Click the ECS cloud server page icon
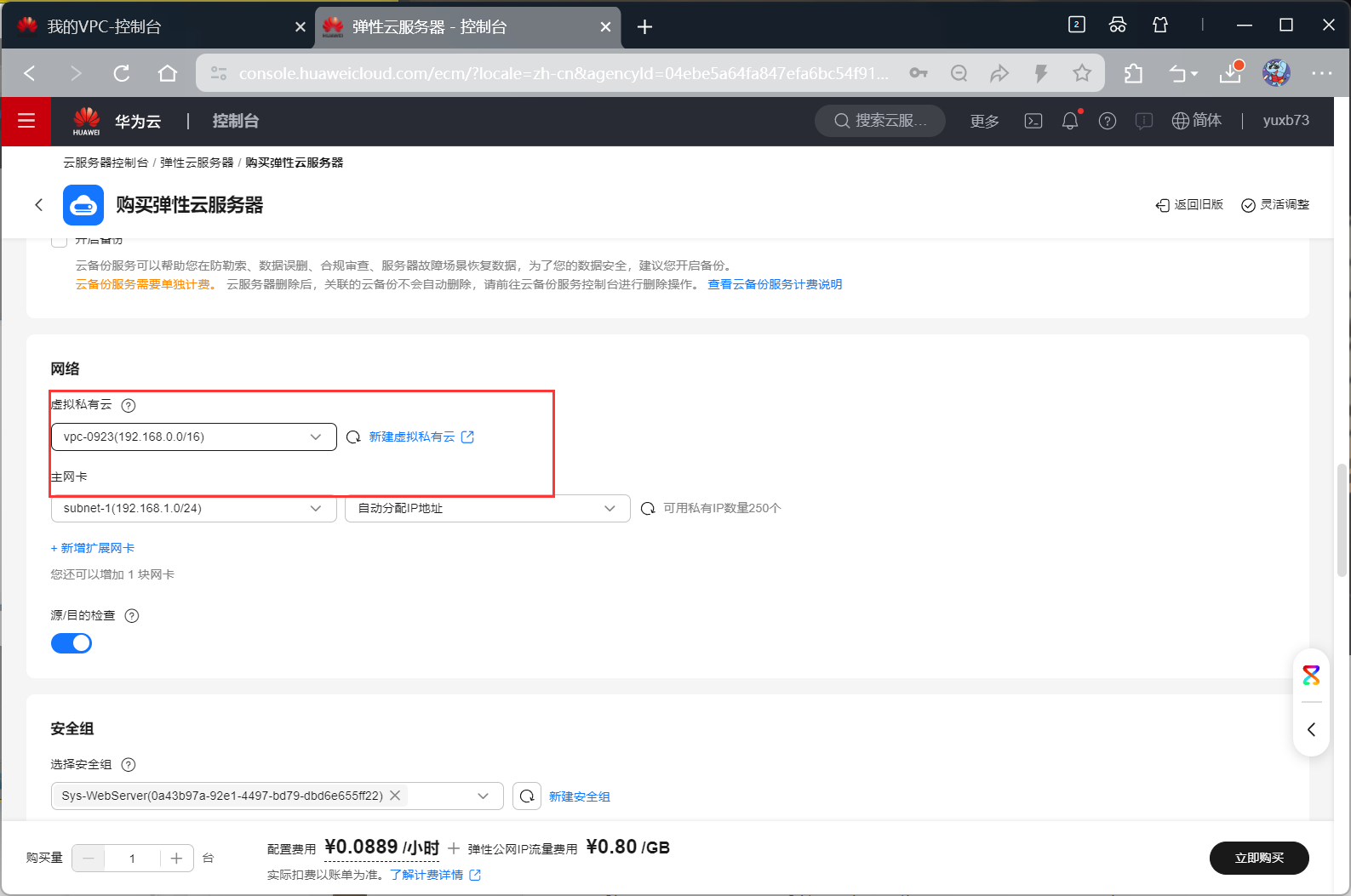 coord(83,205)
